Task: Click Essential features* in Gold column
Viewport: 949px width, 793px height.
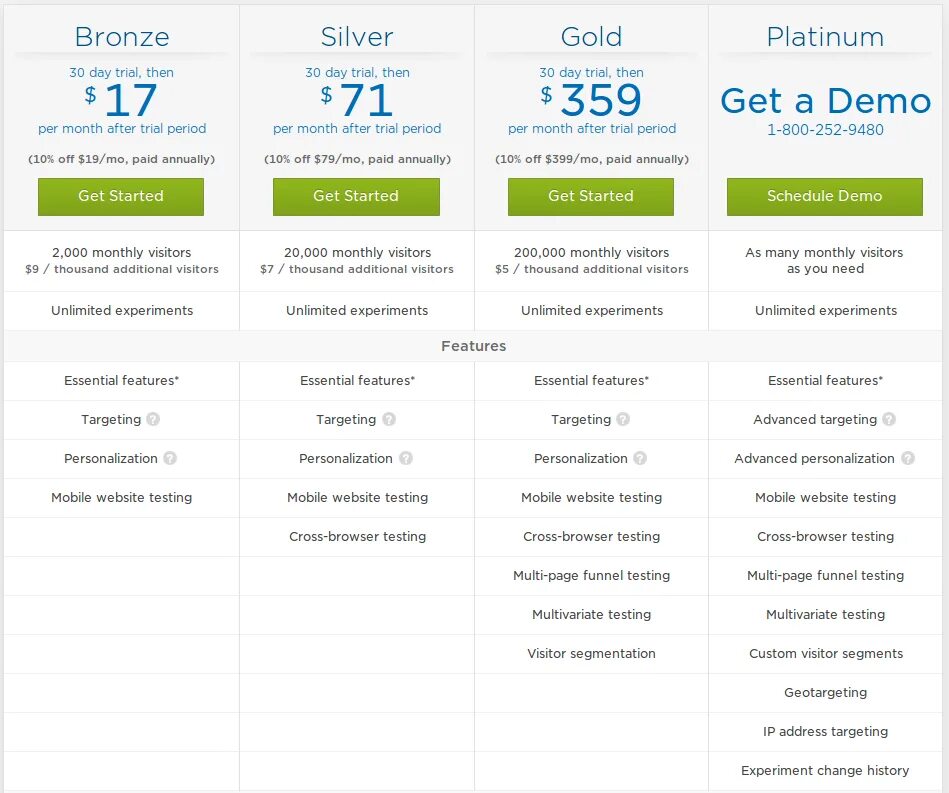Action: [x=591, y=381]
